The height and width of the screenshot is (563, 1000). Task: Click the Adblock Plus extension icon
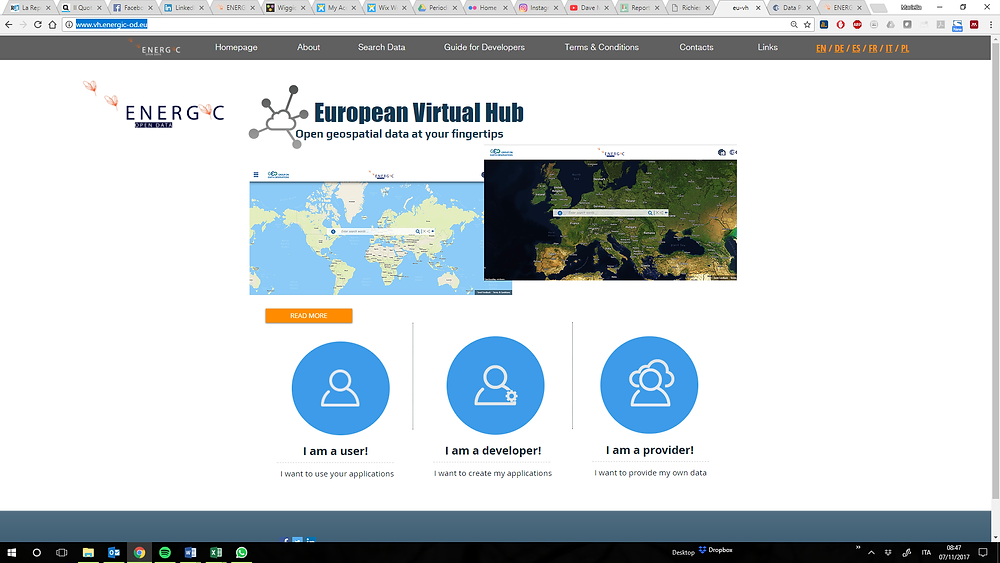pos(857,24)
